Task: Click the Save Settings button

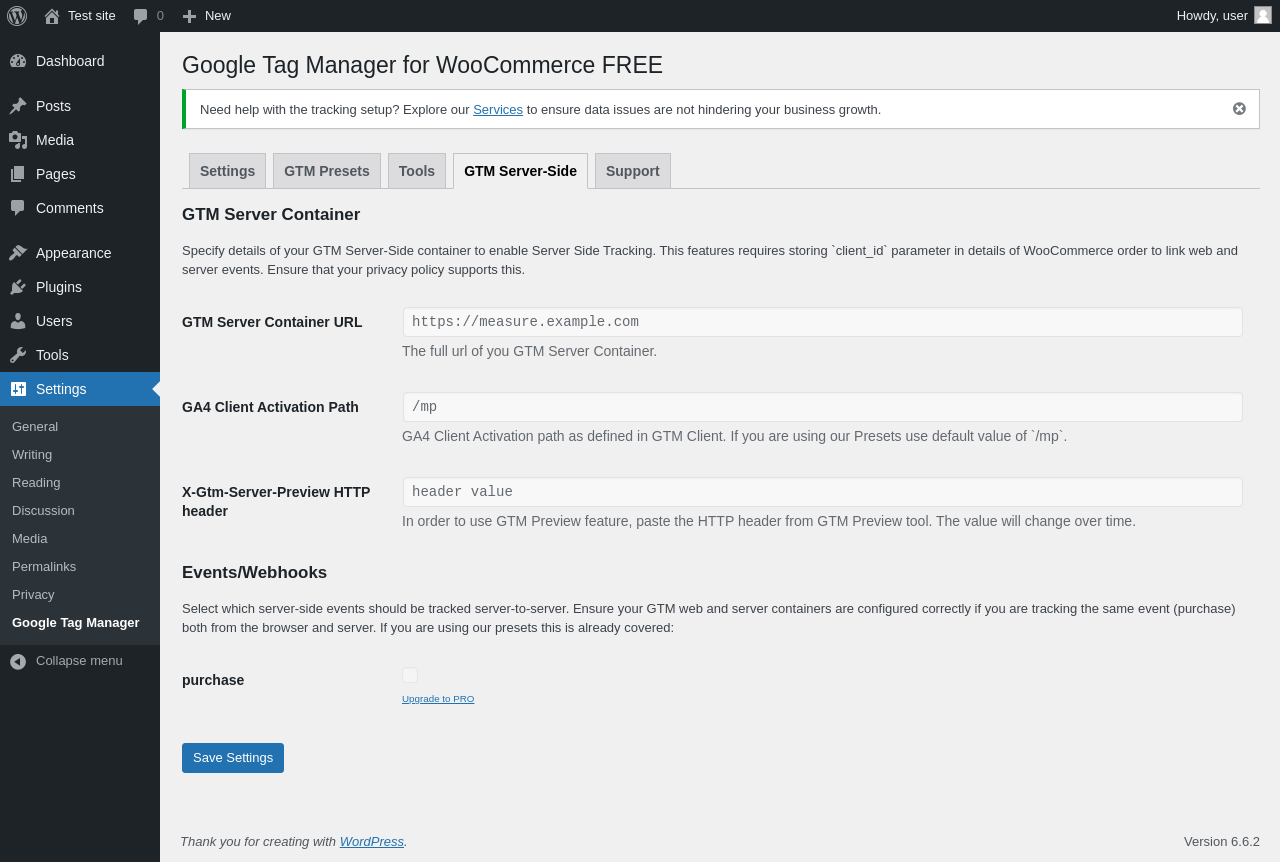Action: (x=233, y=758)
